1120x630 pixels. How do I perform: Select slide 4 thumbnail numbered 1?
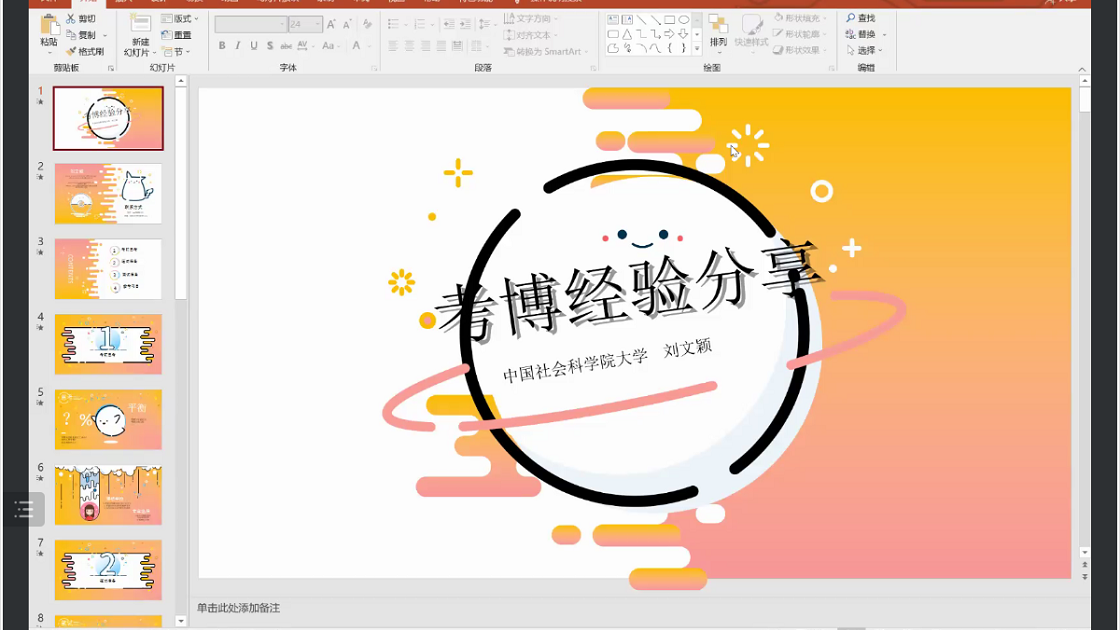[x=109, y=344]
